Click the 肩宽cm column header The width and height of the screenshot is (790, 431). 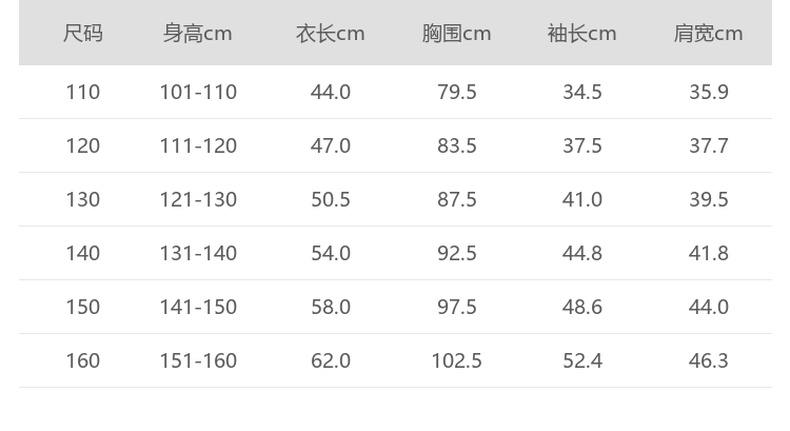(x=708, y=33)
